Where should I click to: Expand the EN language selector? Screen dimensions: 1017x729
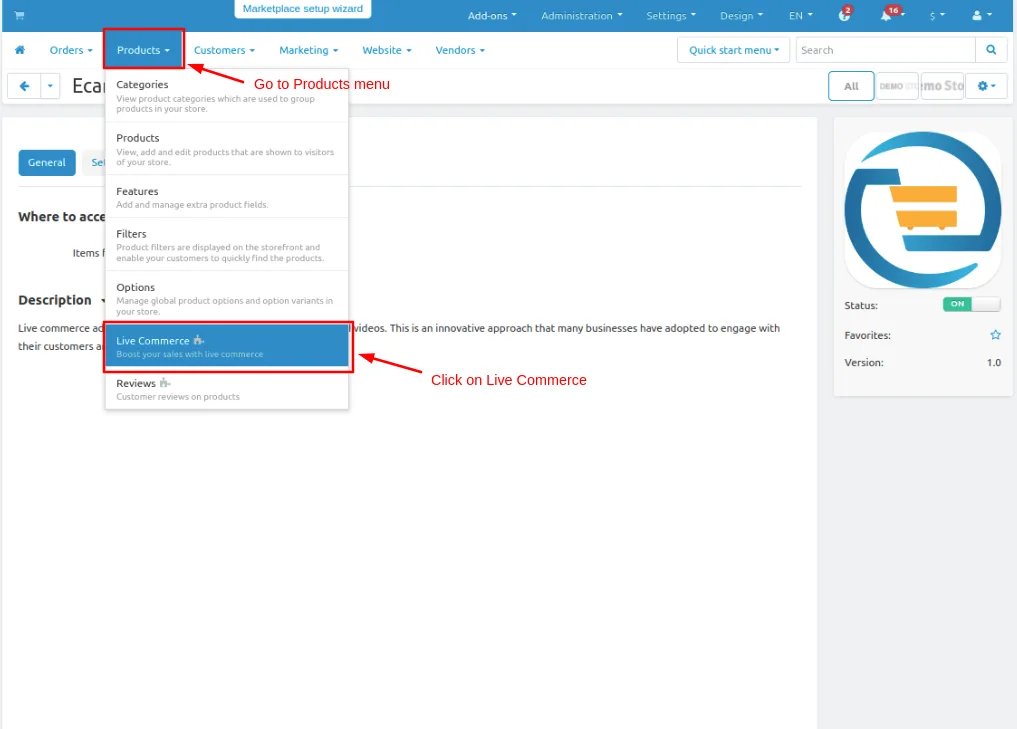tap(800, 16)
